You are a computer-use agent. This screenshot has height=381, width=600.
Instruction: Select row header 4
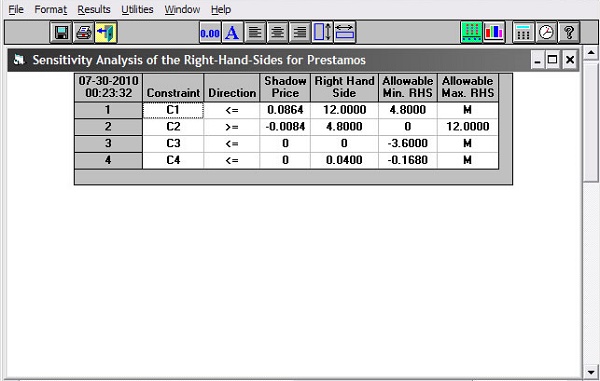(x=108, y=160)
